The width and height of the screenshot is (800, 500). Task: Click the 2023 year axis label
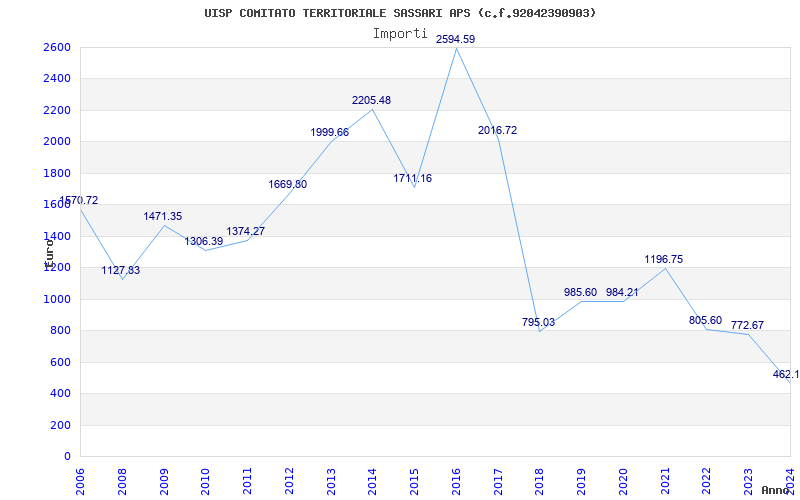(749, 481)
